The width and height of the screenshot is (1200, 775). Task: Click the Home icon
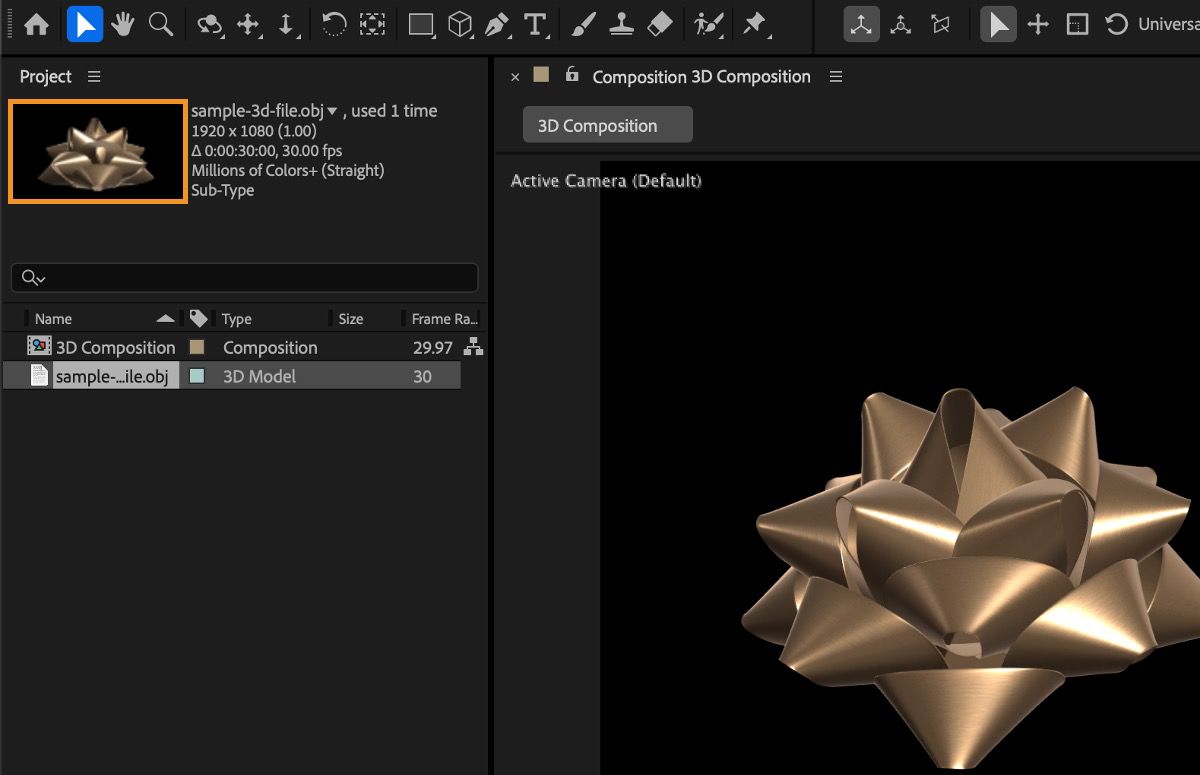coord(36,25)
